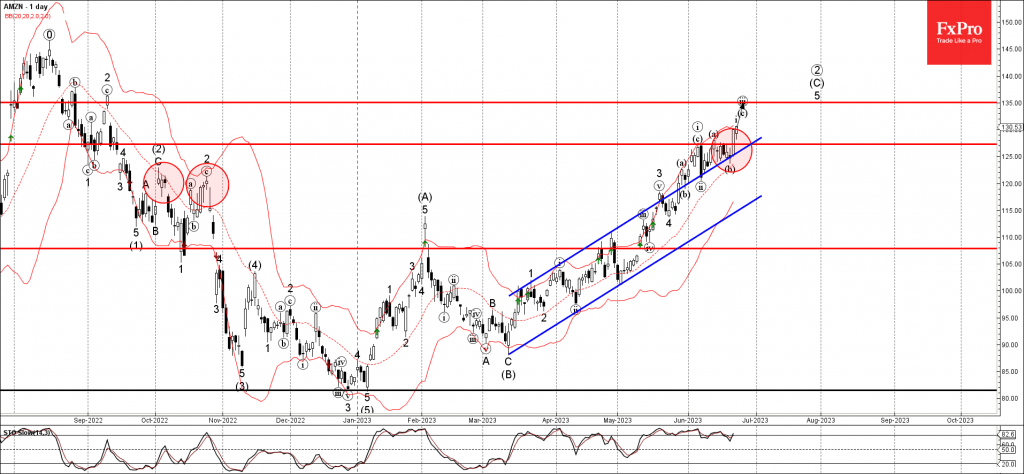This screenshot has height=474, width=1024.
Task: Select the AMZN - 1 day chart title
Action: click(x=28, y=6)
